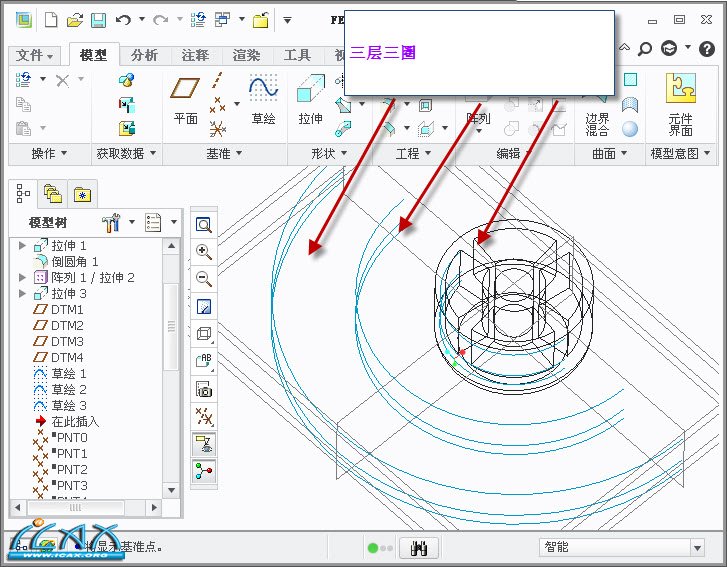The width and height of the screenshot is (727, 567).
Task: Expand the 拉伸 1 tree node
Action: pyautogui.click(x=23, y=246)
